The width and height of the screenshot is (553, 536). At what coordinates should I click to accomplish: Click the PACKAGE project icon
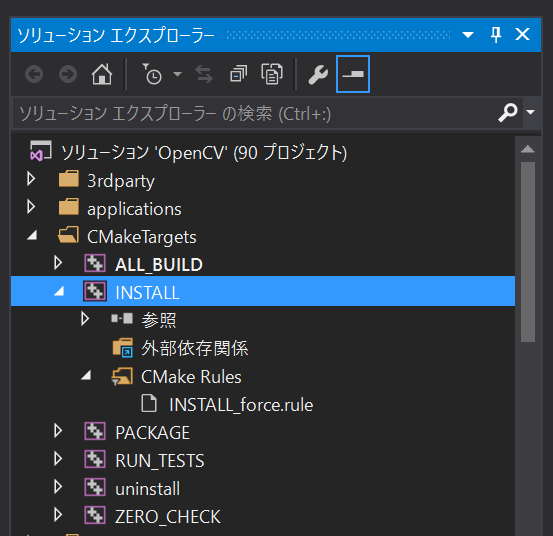95,431
